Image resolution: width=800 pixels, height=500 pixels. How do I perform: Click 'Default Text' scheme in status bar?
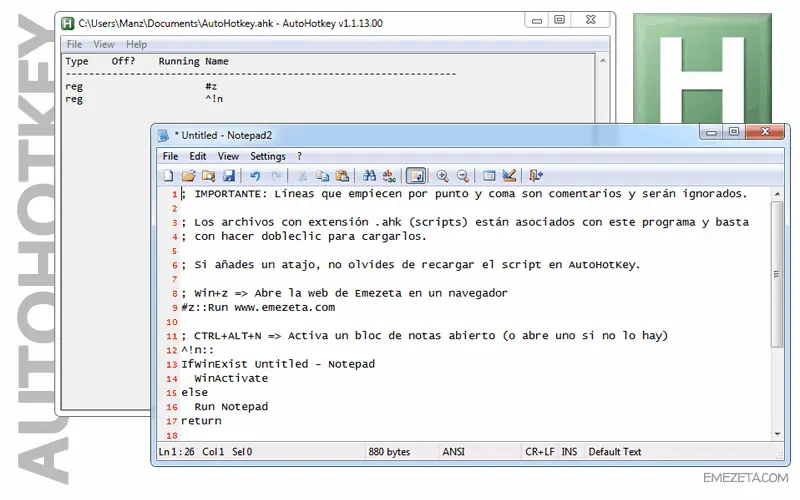[615, 452]
